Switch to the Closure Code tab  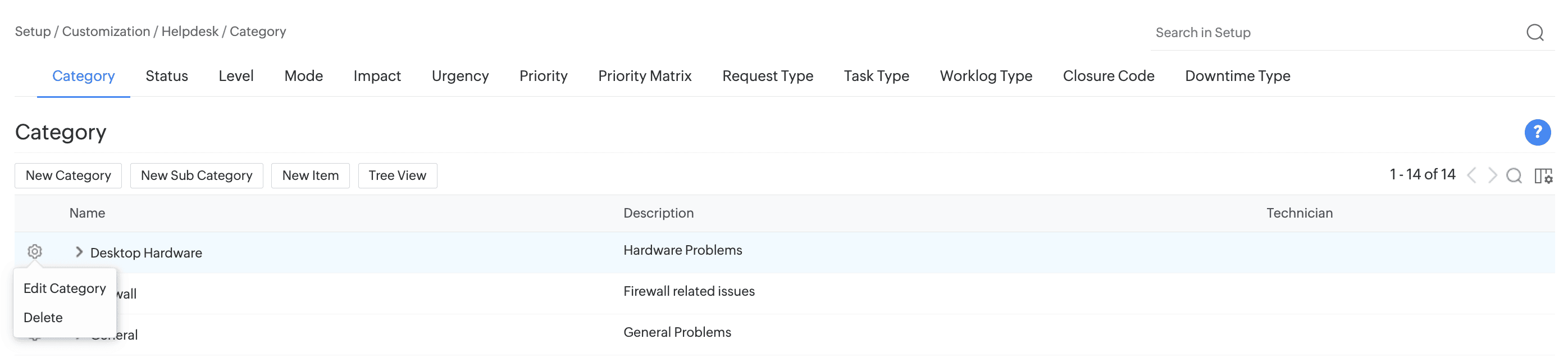1109,76
